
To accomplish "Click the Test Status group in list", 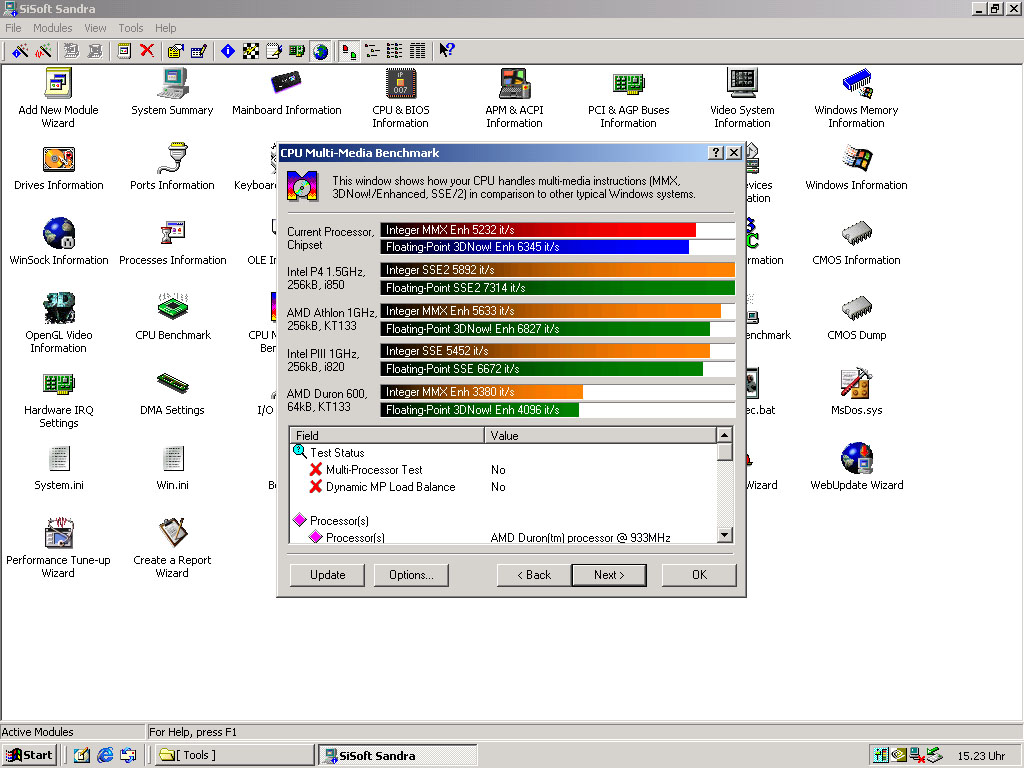I will click(336, 453).
